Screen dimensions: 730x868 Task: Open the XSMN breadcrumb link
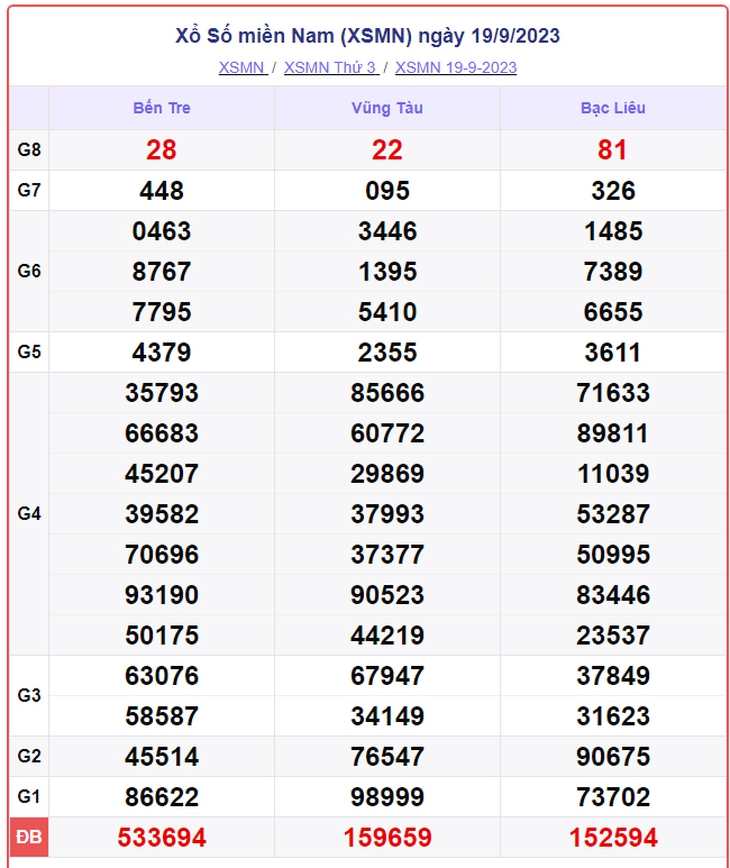pyautogui.click(x=243, y=68)
